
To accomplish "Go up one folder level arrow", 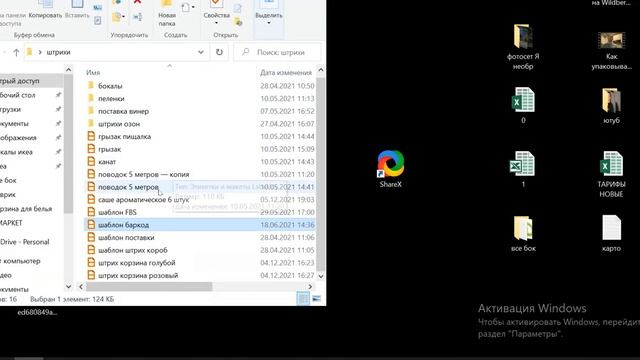I will 16,52.
